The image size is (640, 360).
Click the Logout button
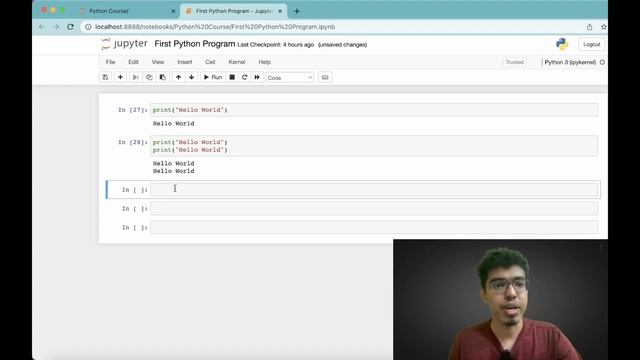click(591, 44)
